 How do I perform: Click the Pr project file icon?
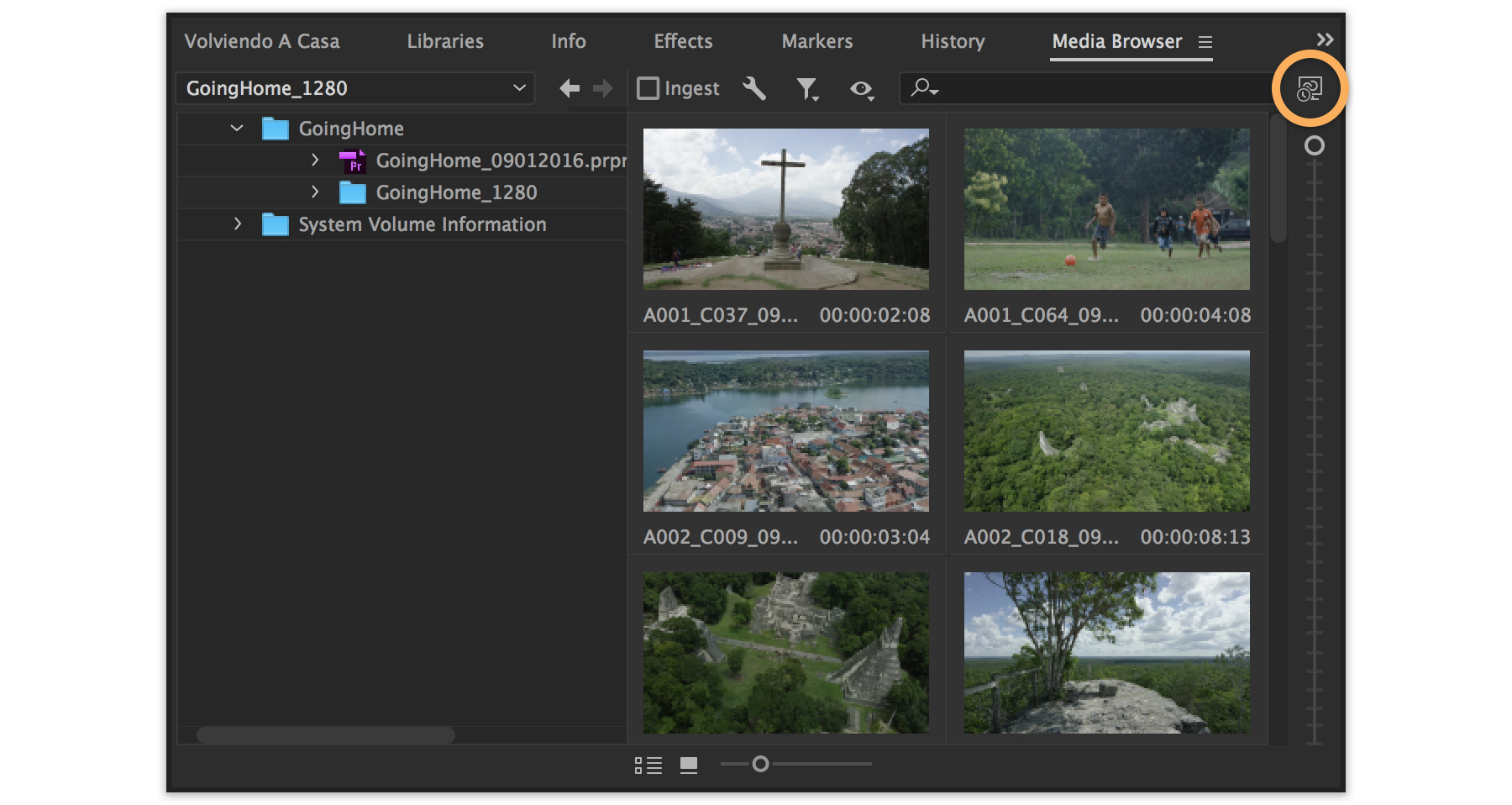[x=352, y=160]
